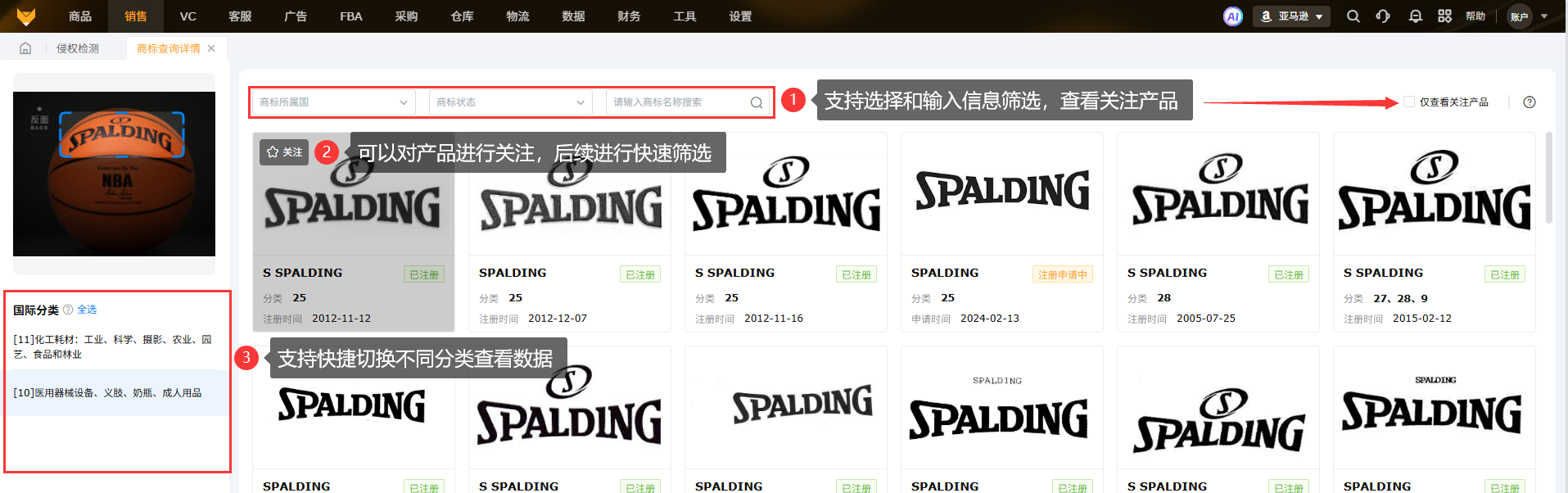
Task: Open the global search magnifier icon in header
Action: click(x=1353, y=16)
